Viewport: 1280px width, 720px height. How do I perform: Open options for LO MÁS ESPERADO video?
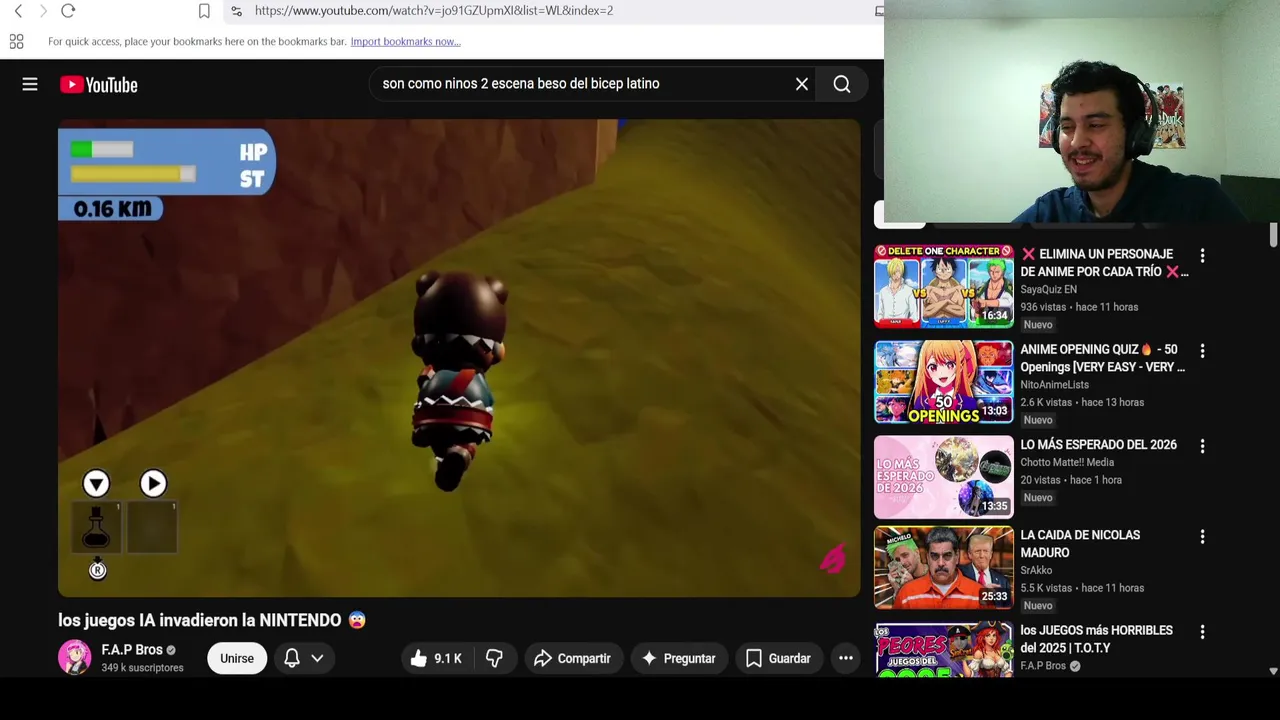[1203, 446]
